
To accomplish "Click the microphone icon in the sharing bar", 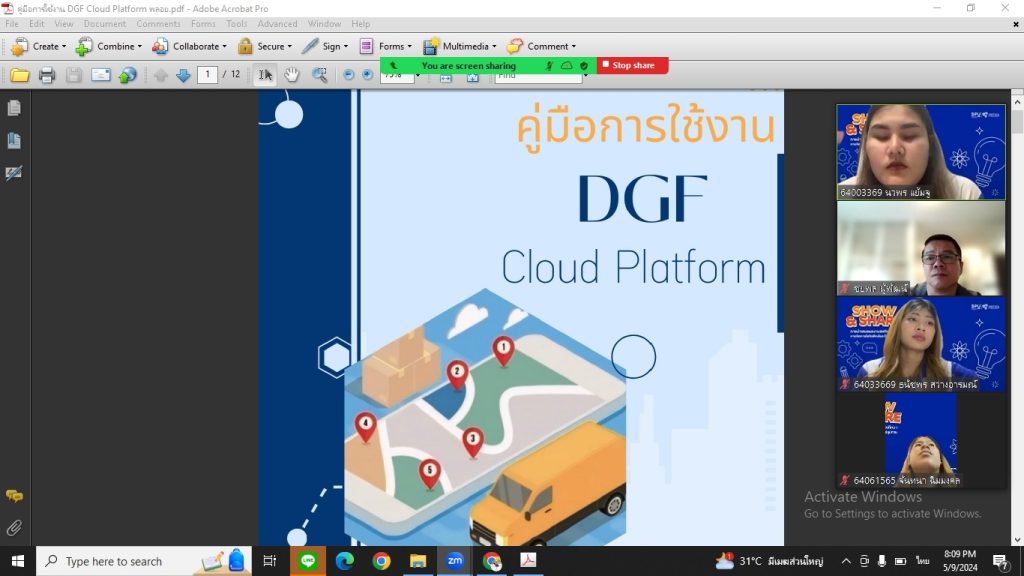I will (549, 65).
